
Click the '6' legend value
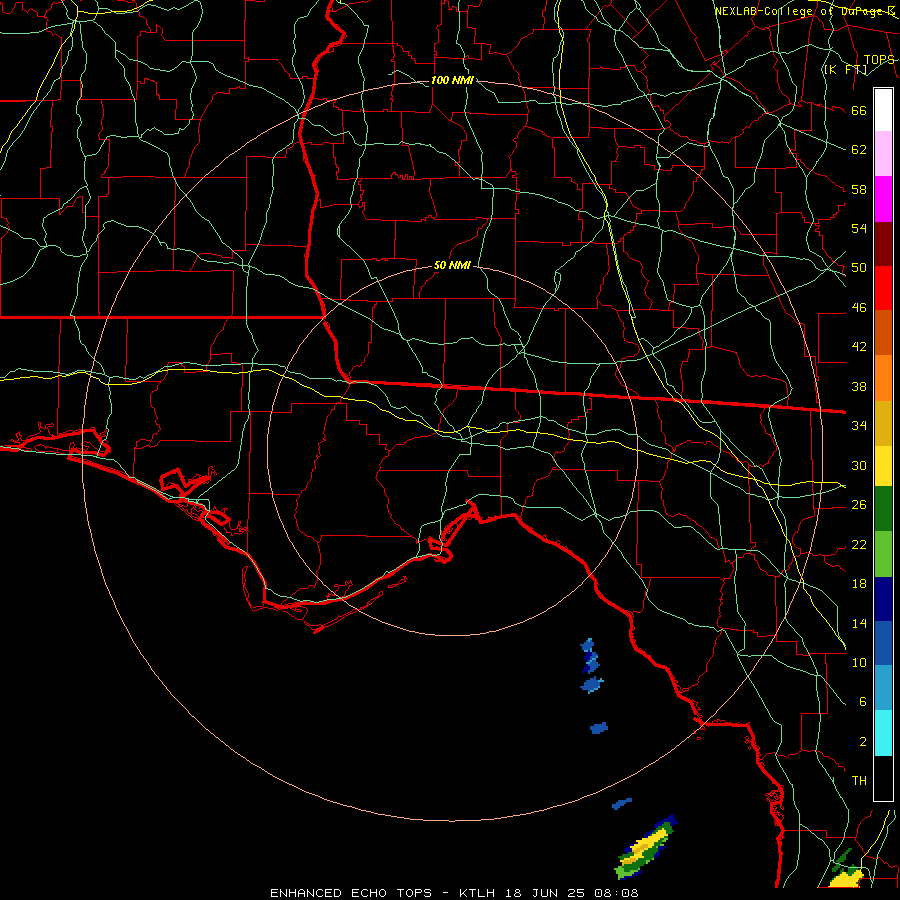[862, 702]
